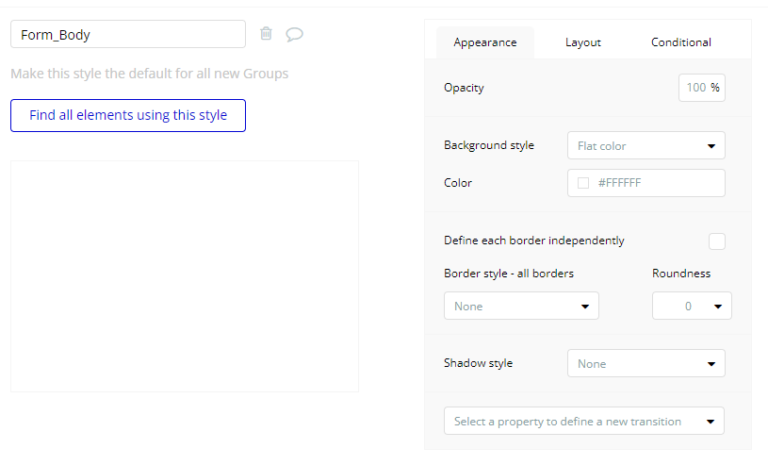
Task: Click the Opacity value field
Action: tap(696, 88)
